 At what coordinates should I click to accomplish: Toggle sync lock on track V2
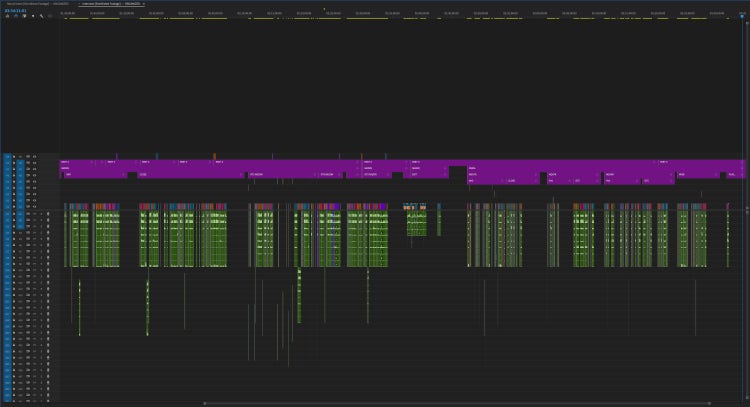point(28,200)
